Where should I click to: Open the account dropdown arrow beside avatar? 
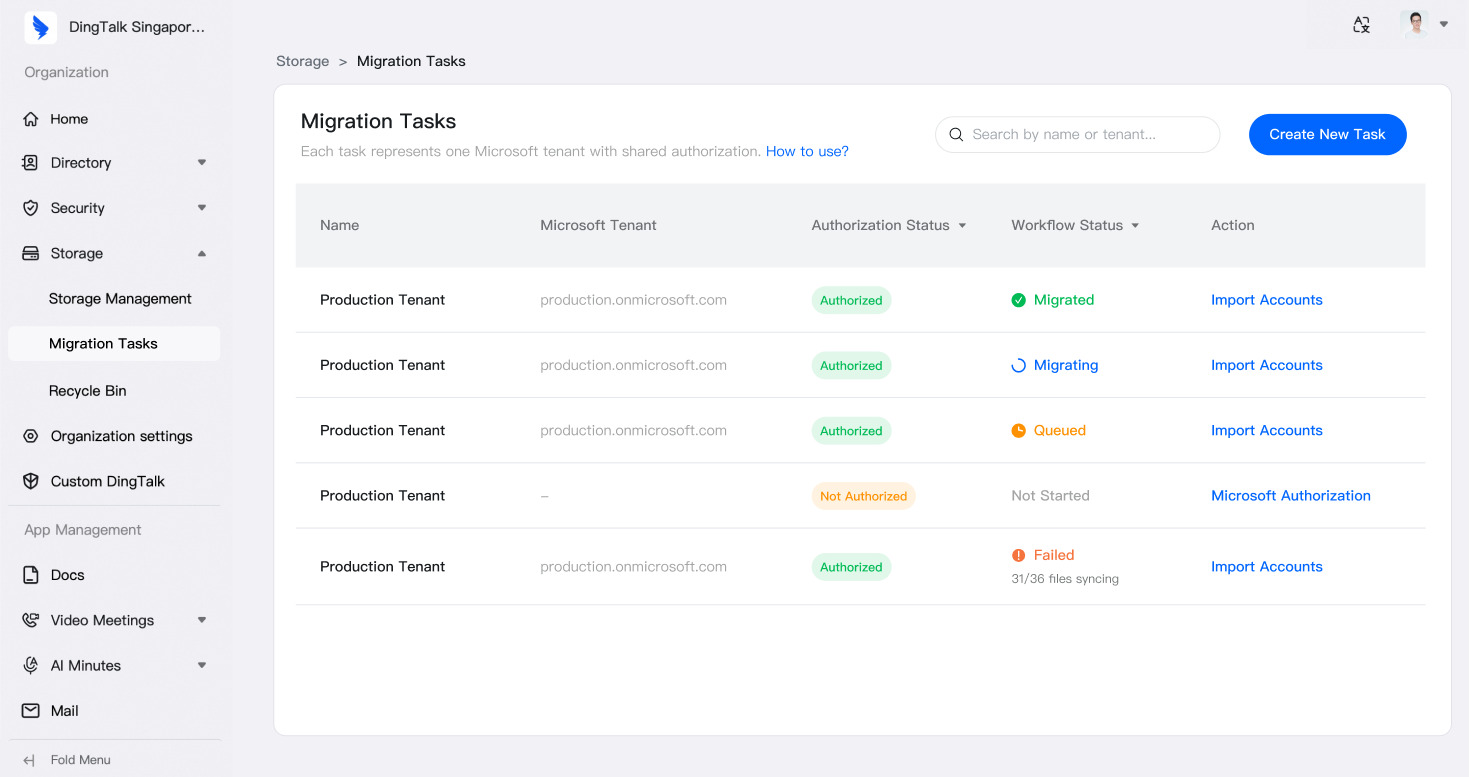1444,24
